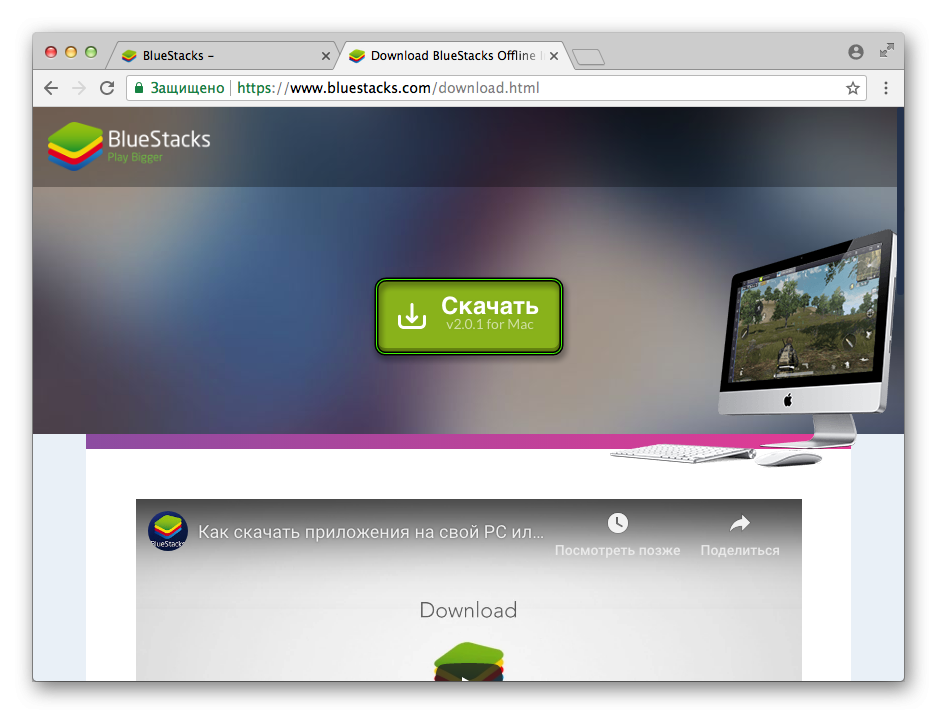
Task: Open the Chrome three-dot menu
Action: 886,88
